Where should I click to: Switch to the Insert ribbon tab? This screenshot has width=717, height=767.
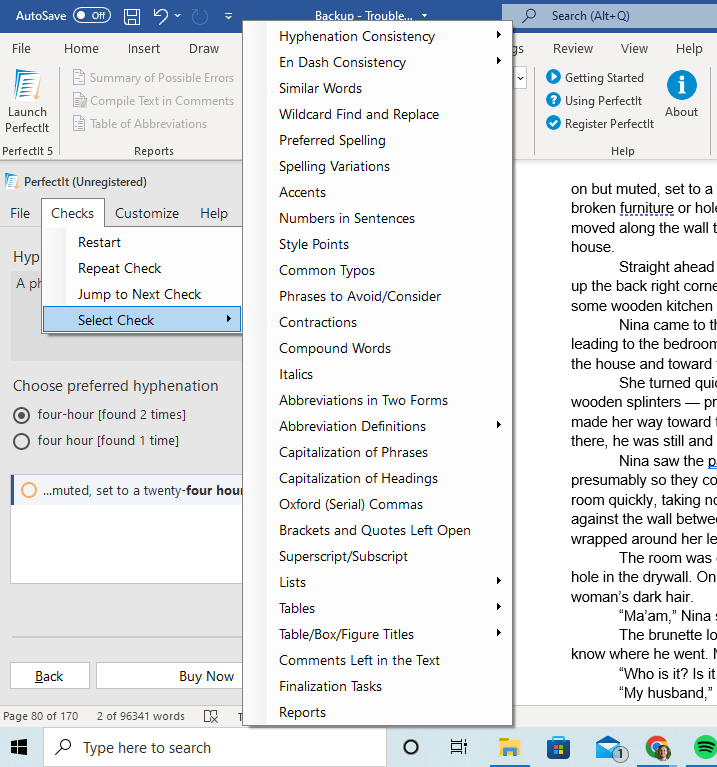(x=144, y=48)
